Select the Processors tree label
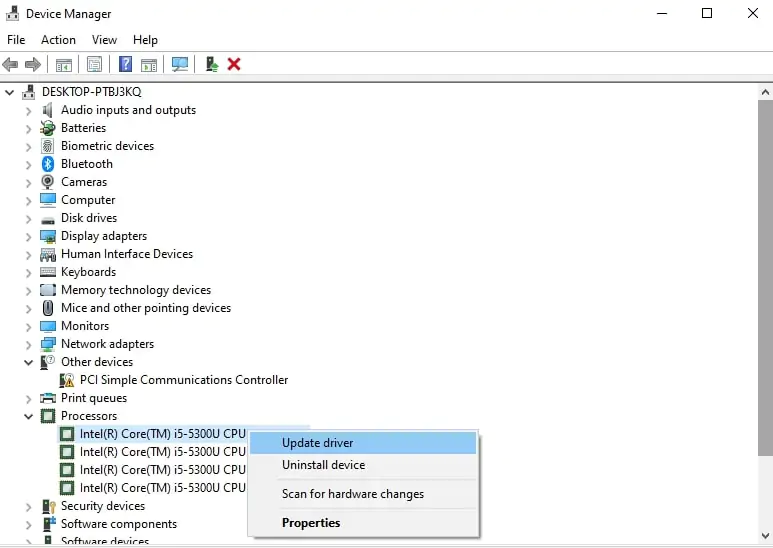 pyautogui.click(x=89, y=416)
